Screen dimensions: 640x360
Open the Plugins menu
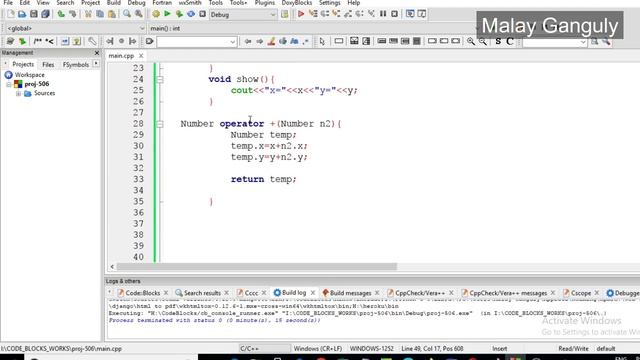(264, 3)
